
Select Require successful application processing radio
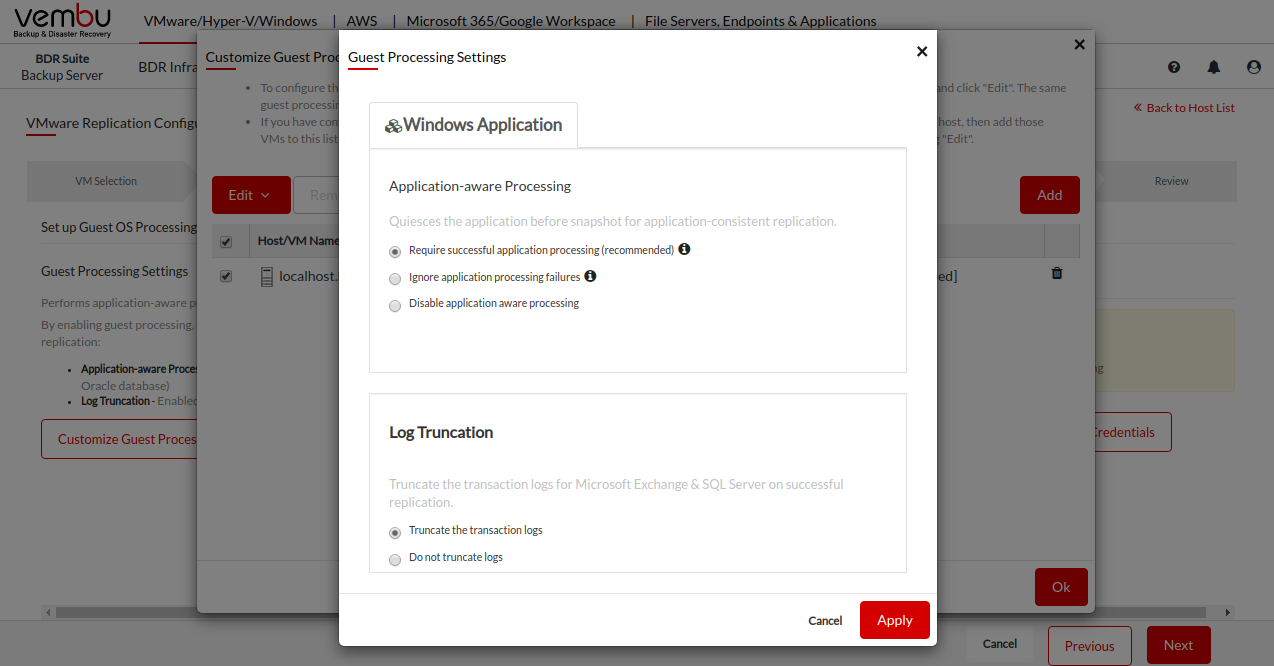click(x=395, y=251)
